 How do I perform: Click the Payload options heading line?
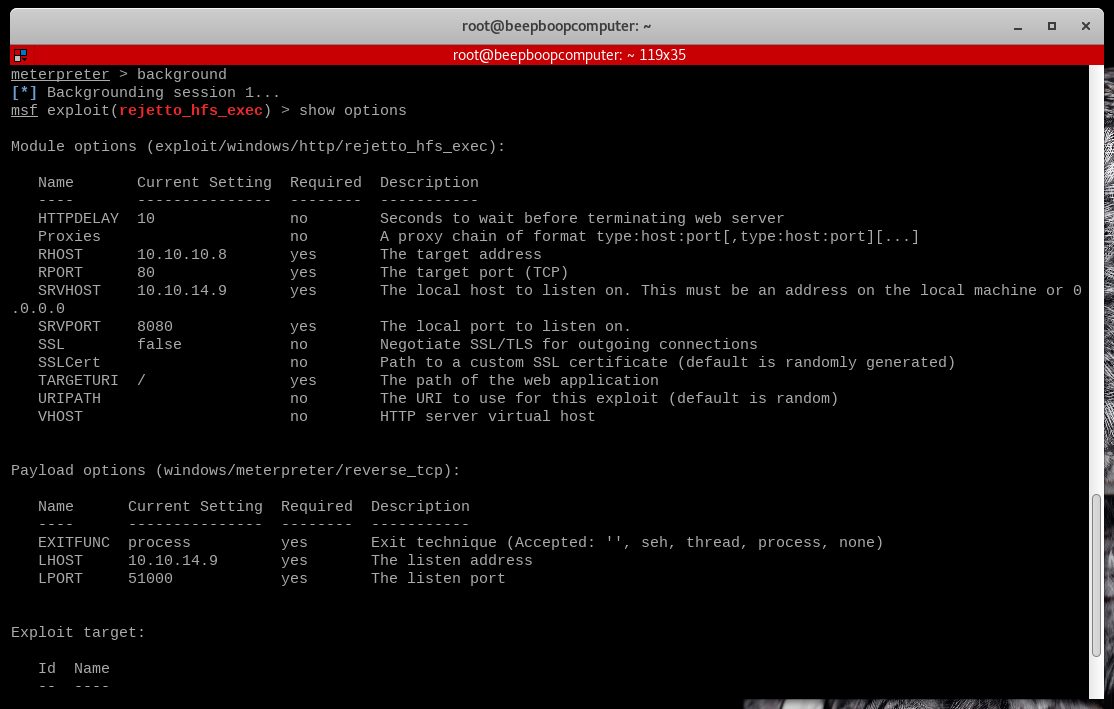pos(236,470)
